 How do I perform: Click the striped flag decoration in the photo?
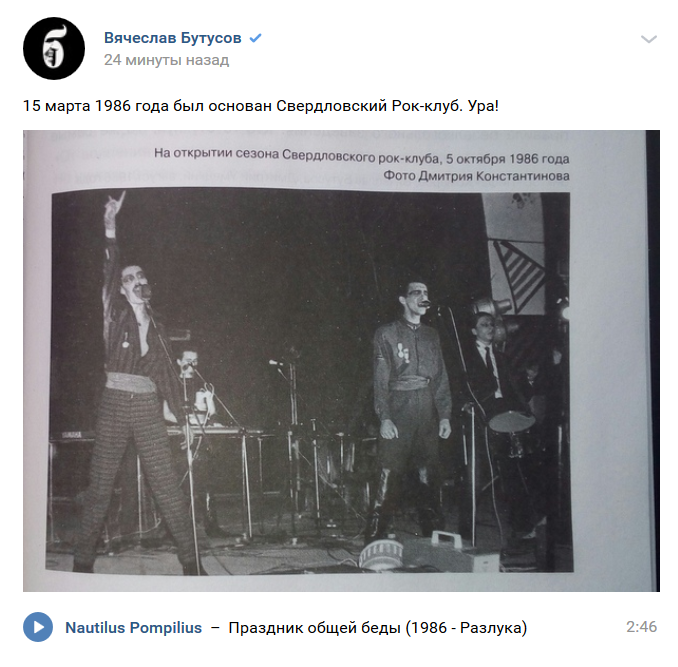[519, 274]
